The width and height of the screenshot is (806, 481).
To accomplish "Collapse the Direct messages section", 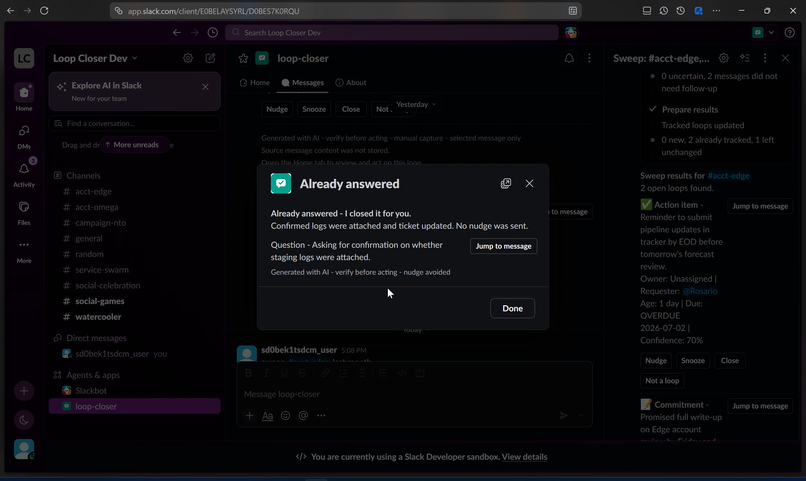I will (x=96, y=338).
